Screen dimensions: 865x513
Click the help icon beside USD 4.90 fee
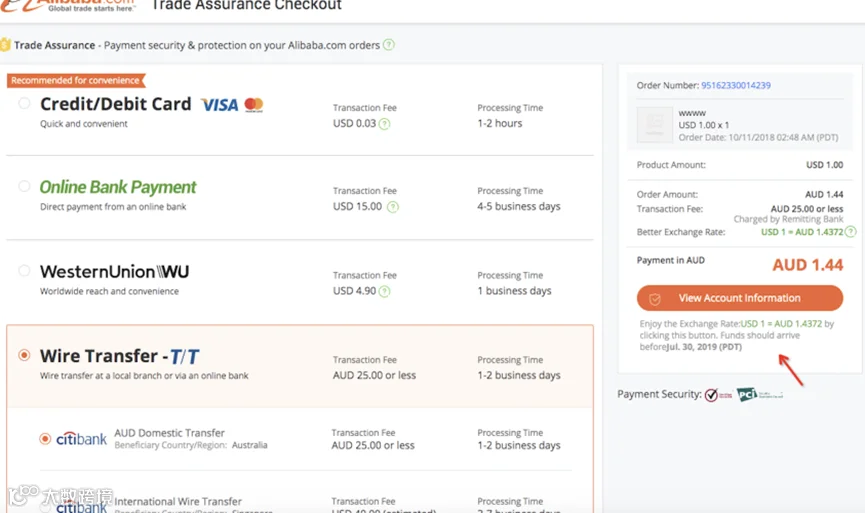tap(385, 291)
